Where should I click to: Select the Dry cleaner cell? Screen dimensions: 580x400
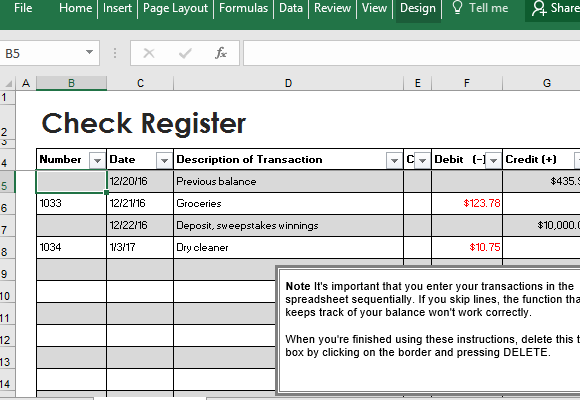289,247
